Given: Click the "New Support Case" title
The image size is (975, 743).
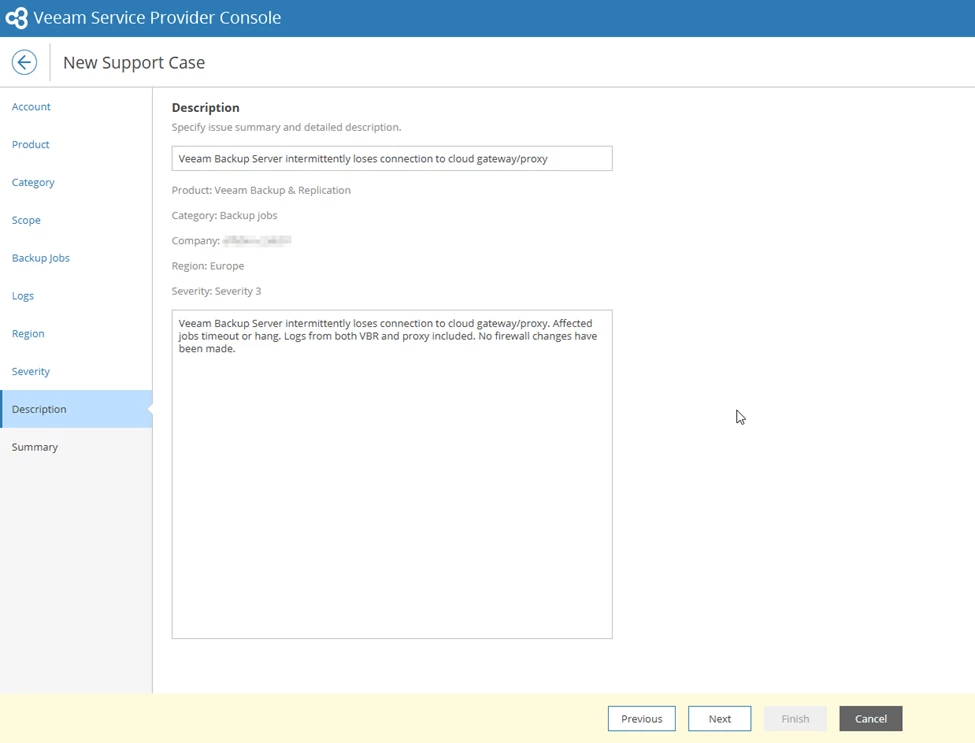Looking at the screenshot, I should (x=134, y=63).
